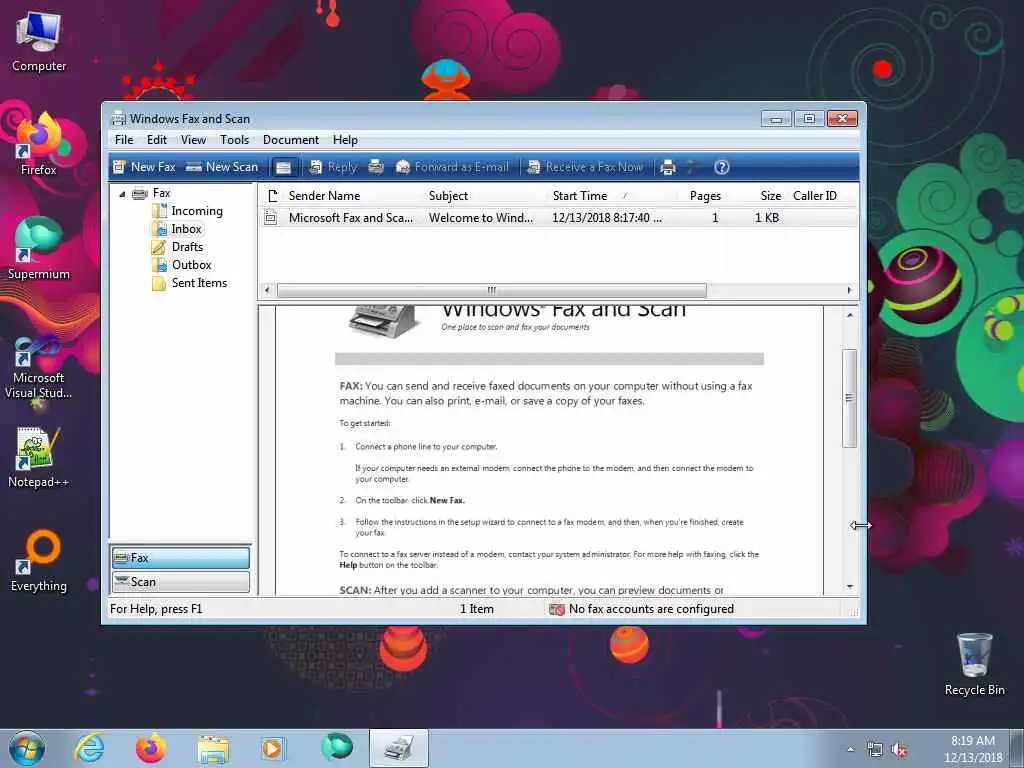Click Windows Fax and Scan title bar icon
Screen dimensions: 1024x768
(x=118, y=118)
